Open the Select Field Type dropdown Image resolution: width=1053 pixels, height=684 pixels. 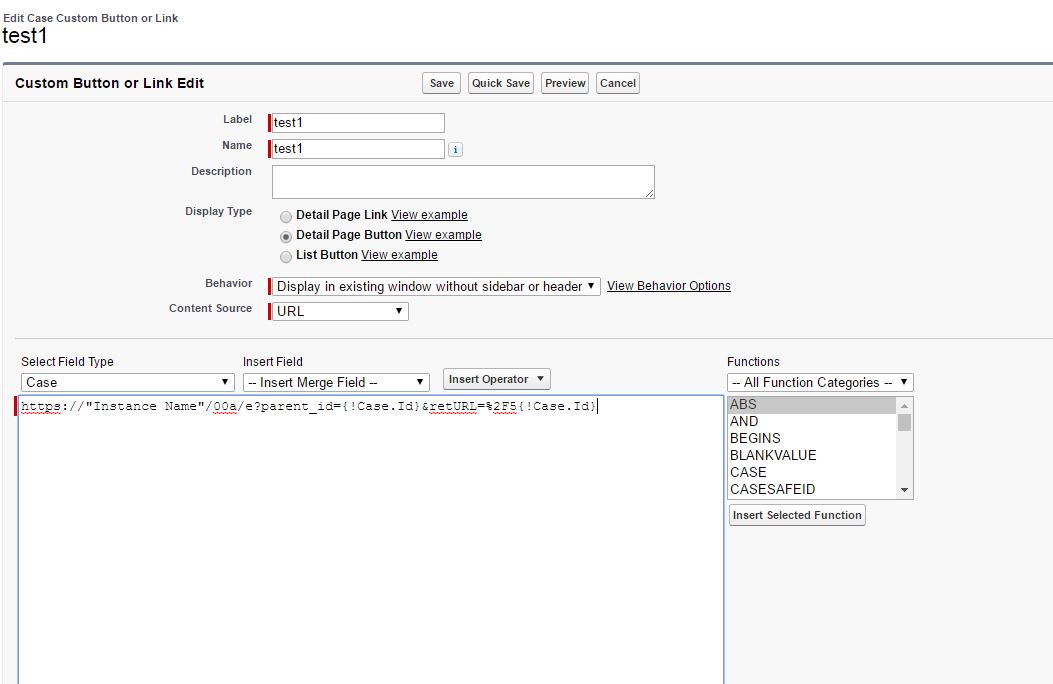click(x=127, y=382)
